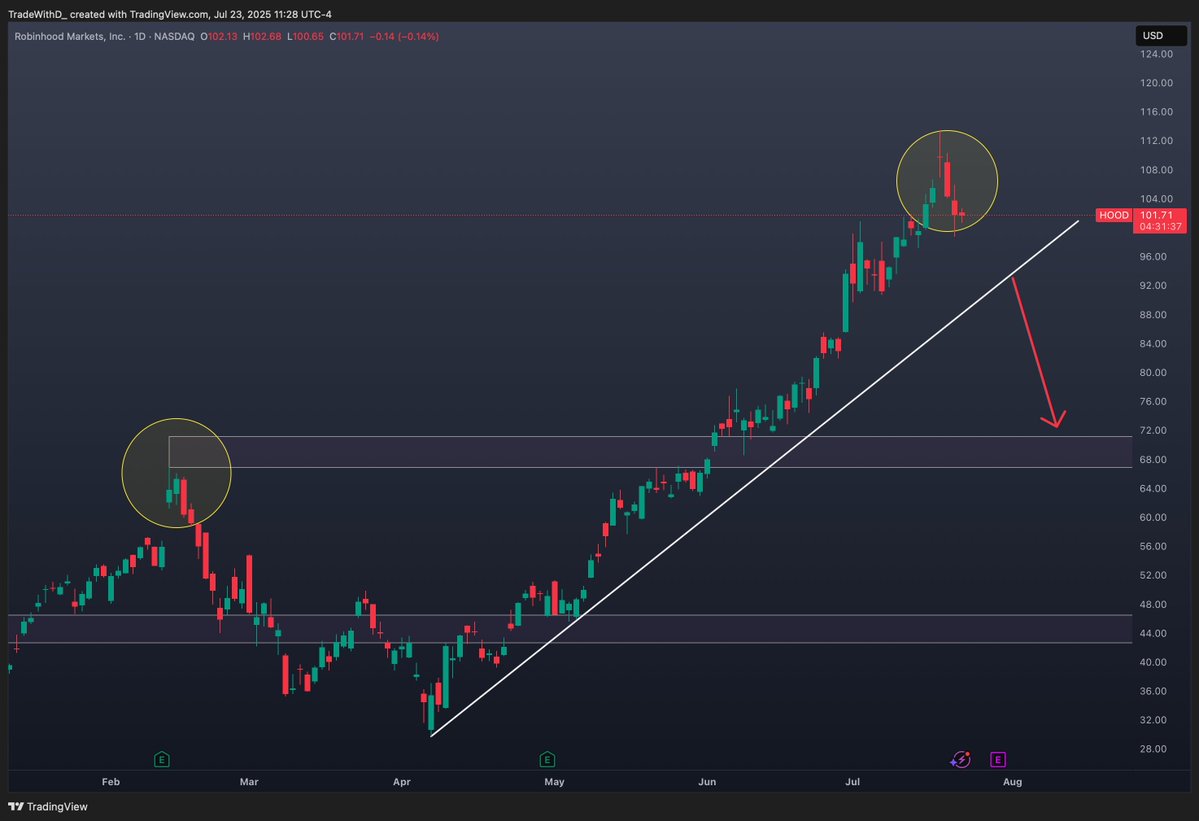Click the 04:31:37 bar countdown timer

click(x=1160, y=226)
